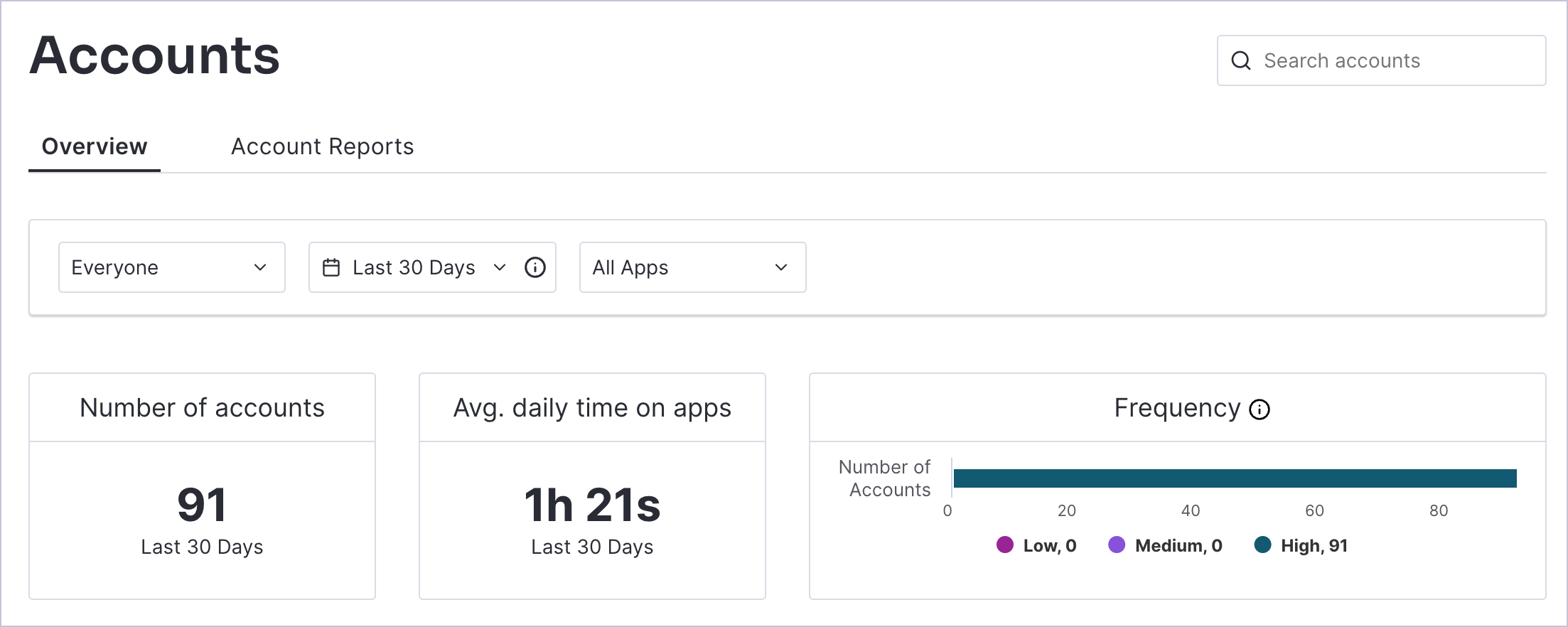Open the Account Reports tab
This screenshot has width=1568, height=627.
[322, 146]
